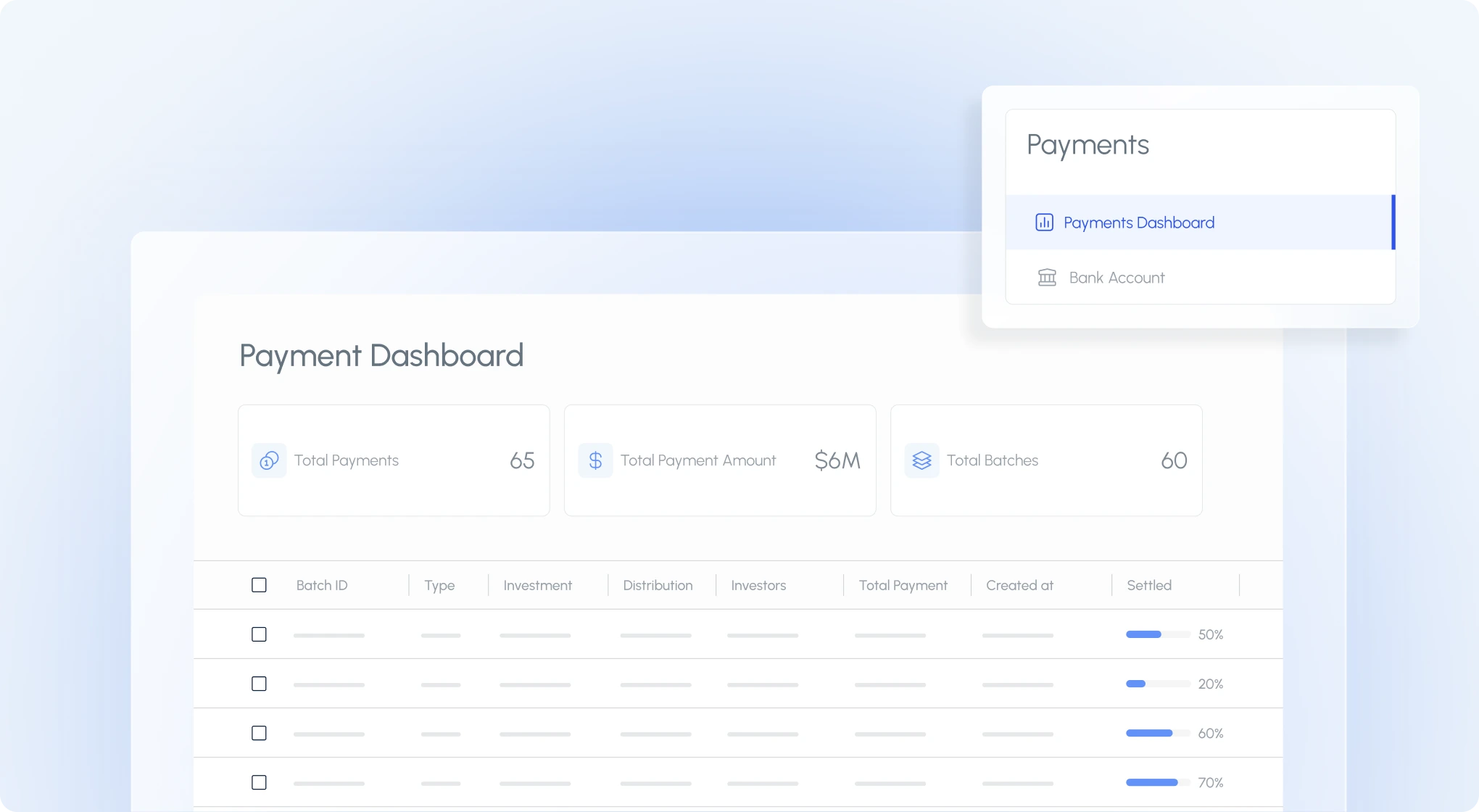Open the Total Payment Amount card

(x=720, y=460)
